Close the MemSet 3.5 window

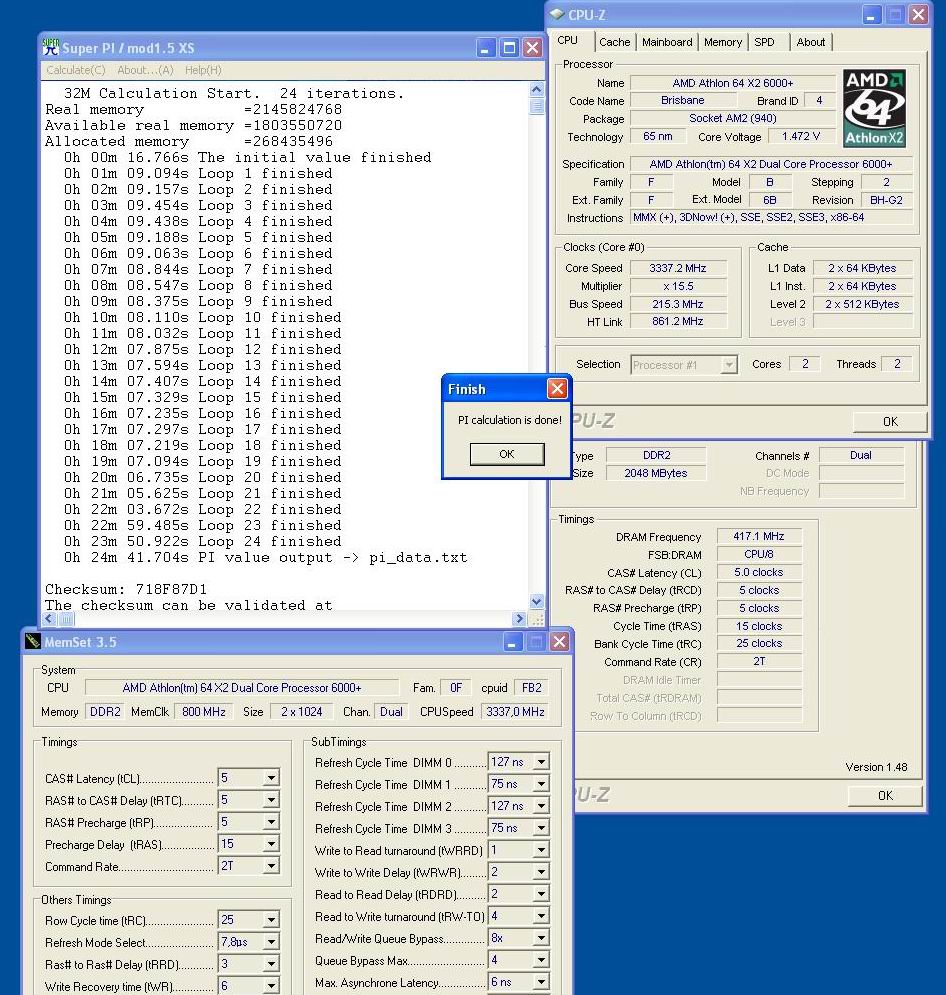[560, 642]
